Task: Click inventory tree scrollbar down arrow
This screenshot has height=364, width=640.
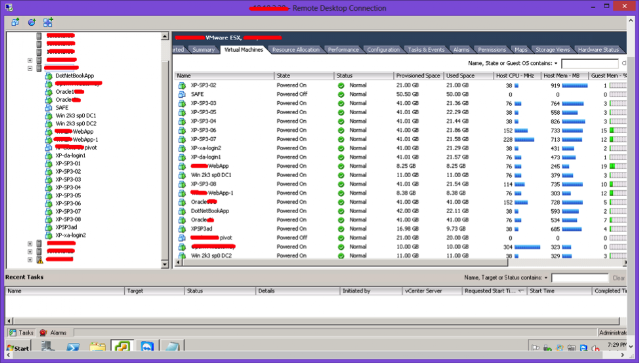Action: 164,264
